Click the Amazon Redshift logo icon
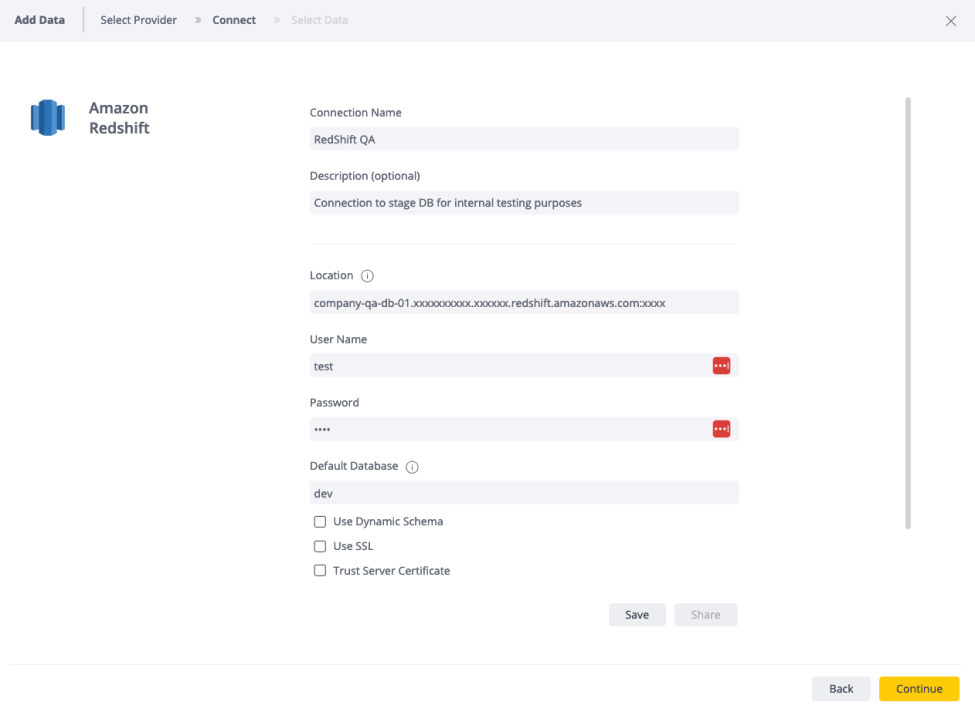 pos(48,117)
